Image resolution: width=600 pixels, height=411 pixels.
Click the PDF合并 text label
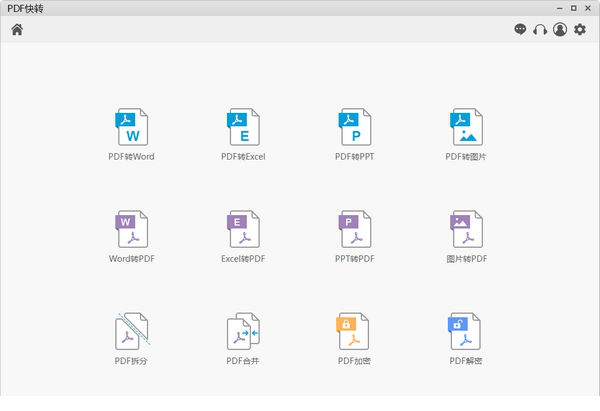243,361
